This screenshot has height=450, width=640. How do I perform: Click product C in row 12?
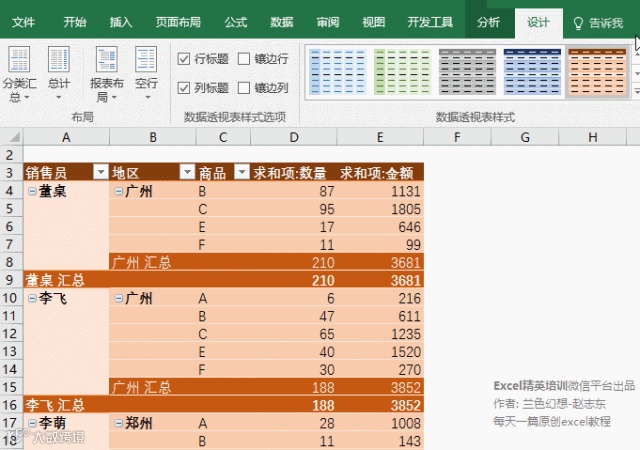coord(223,334)
